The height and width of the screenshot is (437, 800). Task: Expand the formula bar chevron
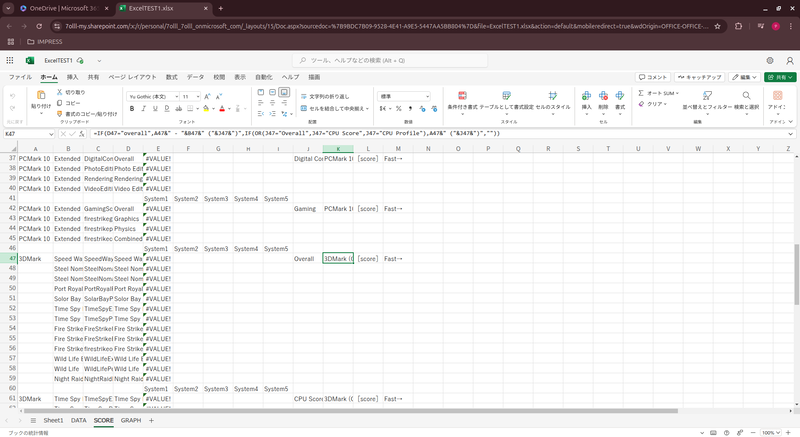point(790,134)
